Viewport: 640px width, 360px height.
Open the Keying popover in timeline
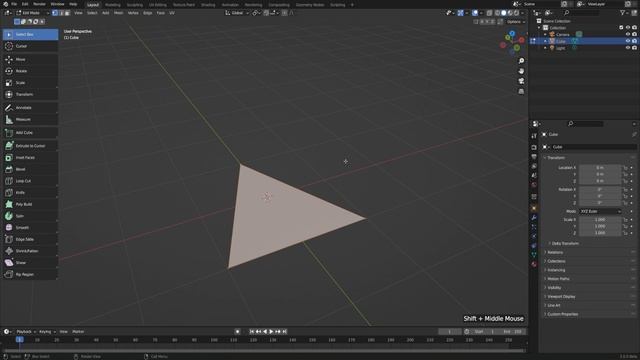(47, 332)
